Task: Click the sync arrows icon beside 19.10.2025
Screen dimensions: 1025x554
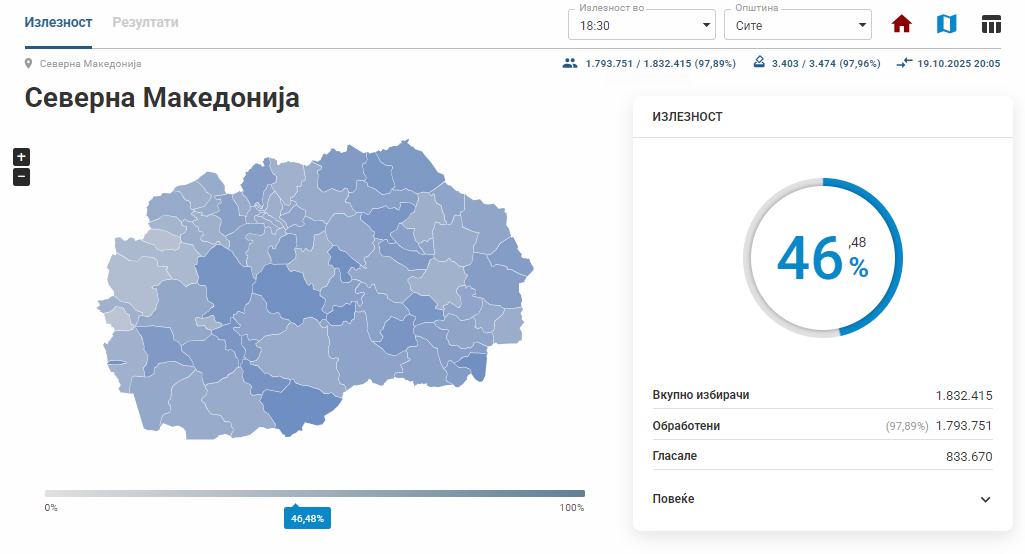Action: click(x=904, y=63)
